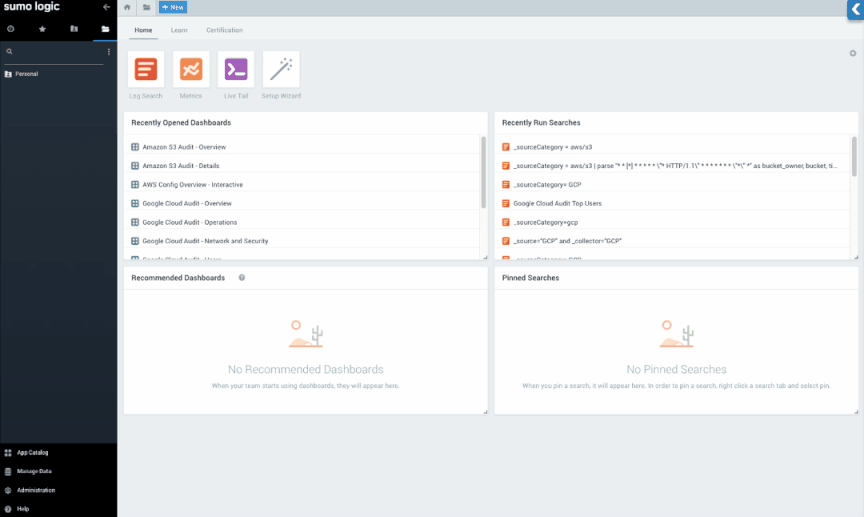Viewport: 864px width, 517px height.
Task: Click the dashboard icon beside AWS Config Overview
Action: pyautogui.click(x=134, y=185)
